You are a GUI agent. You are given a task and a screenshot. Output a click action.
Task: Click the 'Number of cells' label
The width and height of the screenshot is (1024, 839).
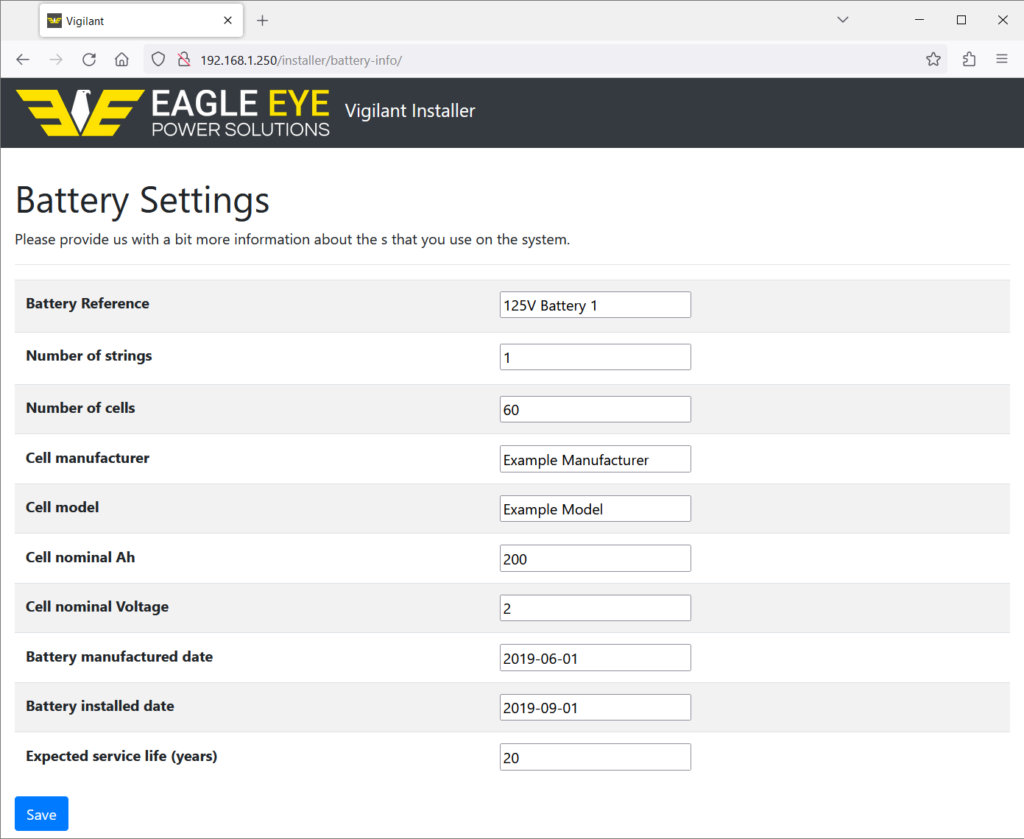(80, 408)
